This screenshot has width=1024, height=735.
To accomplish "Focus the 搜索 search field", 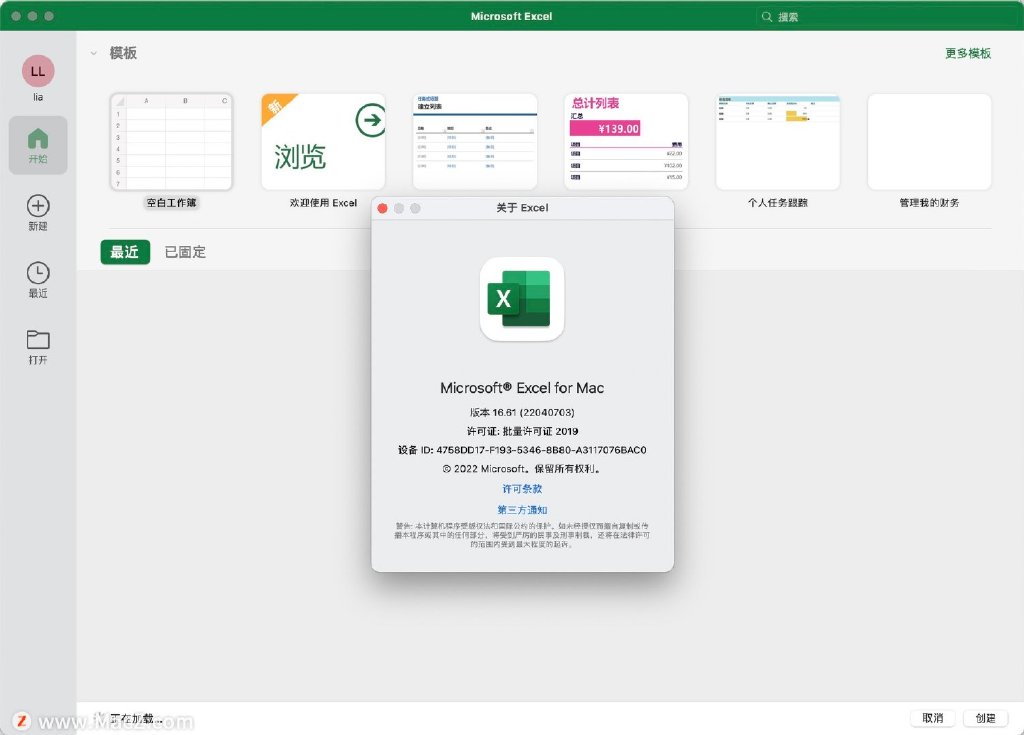I will coord(885,16).
